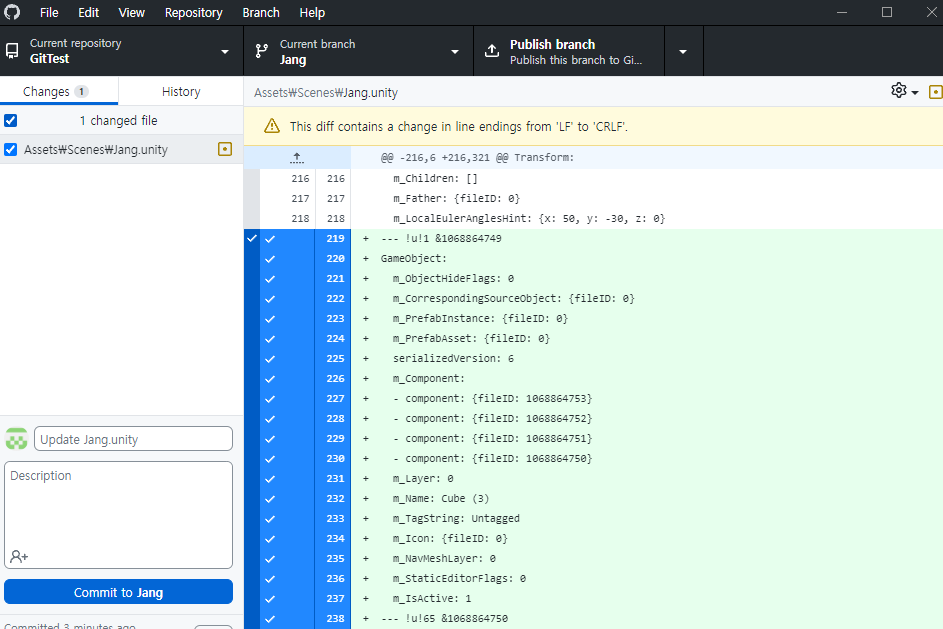The image size is (943, 629).
Task: Click modified badge beside Jang.unity in list
Action: (x=225, y=149)
